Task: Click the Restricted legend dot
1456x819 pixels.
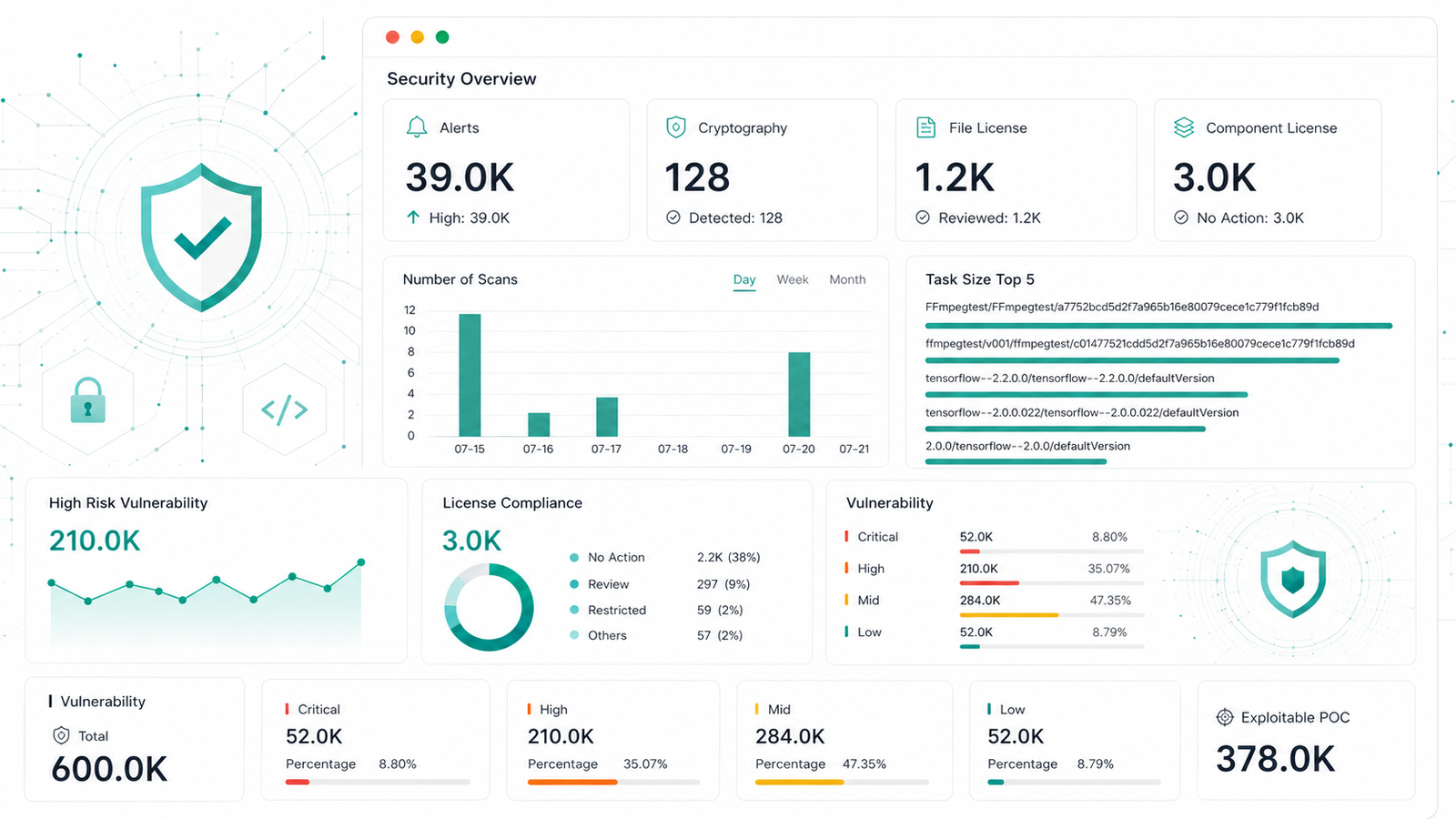Action: [x=574, y=610]
